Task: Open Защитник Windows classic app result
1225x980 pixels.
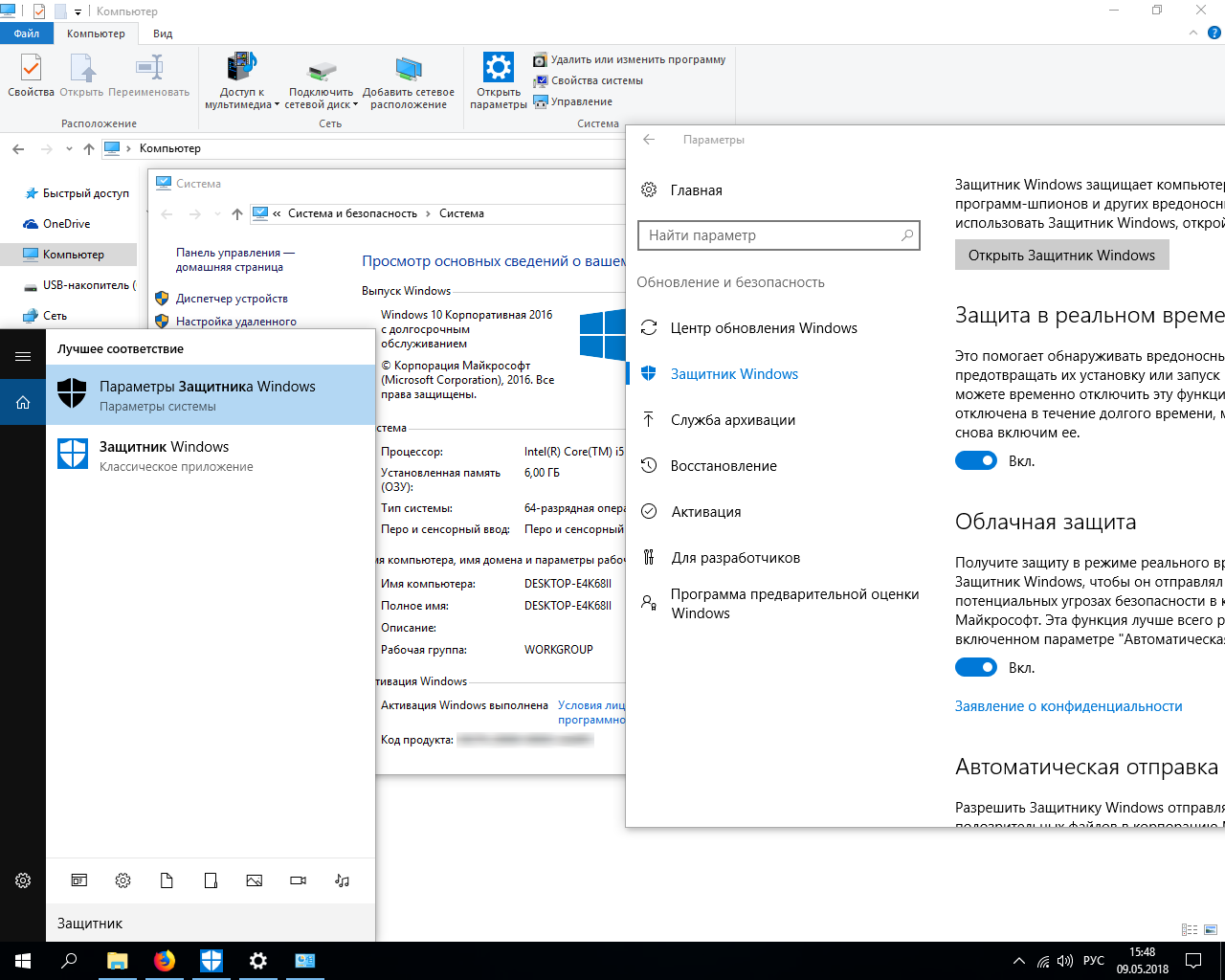Action: 211,456
